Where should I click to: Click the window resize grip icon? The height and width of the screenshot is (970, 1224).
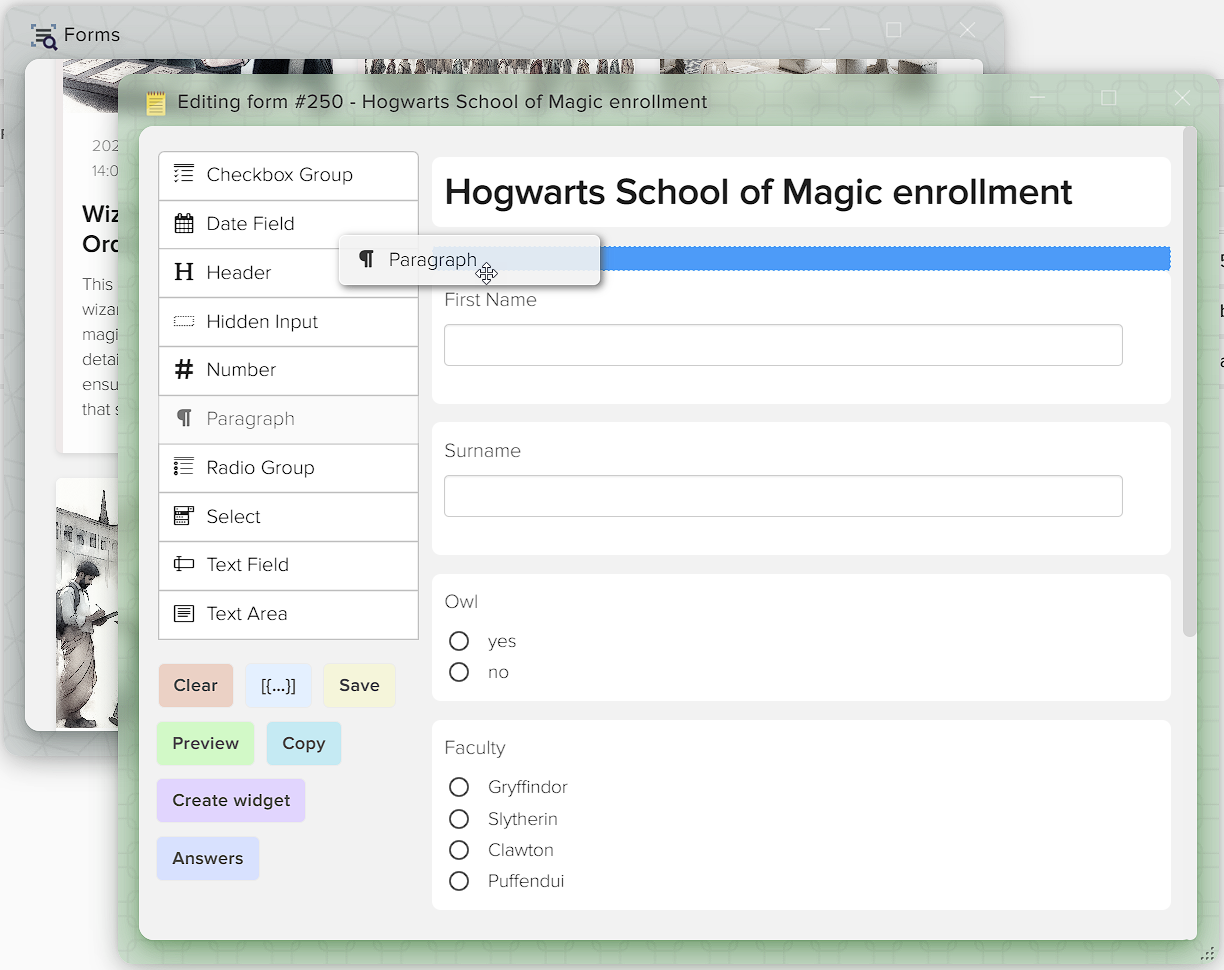coord(1206,954)
